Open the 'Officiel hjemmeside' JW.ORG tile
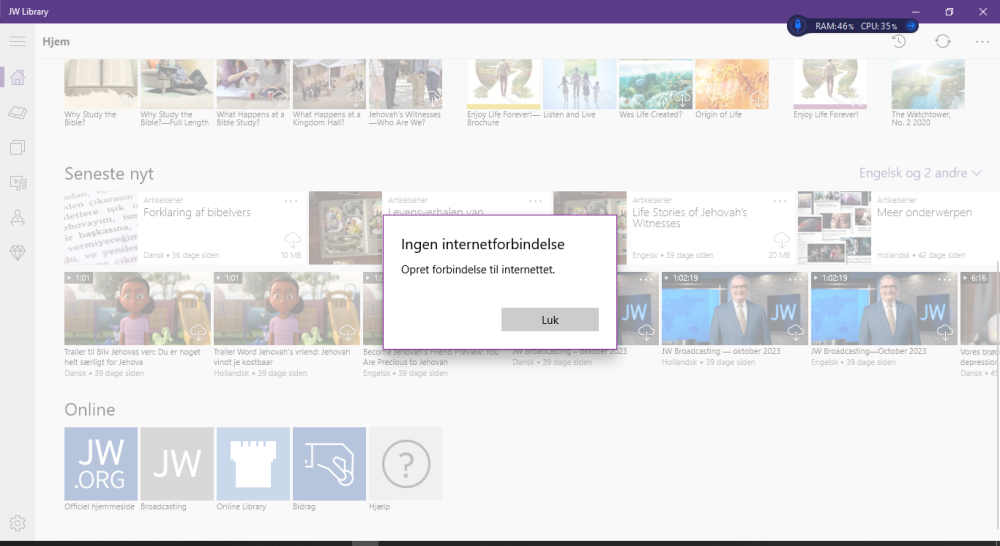The height and width of the screenshot is (546, 1000). 101,463
